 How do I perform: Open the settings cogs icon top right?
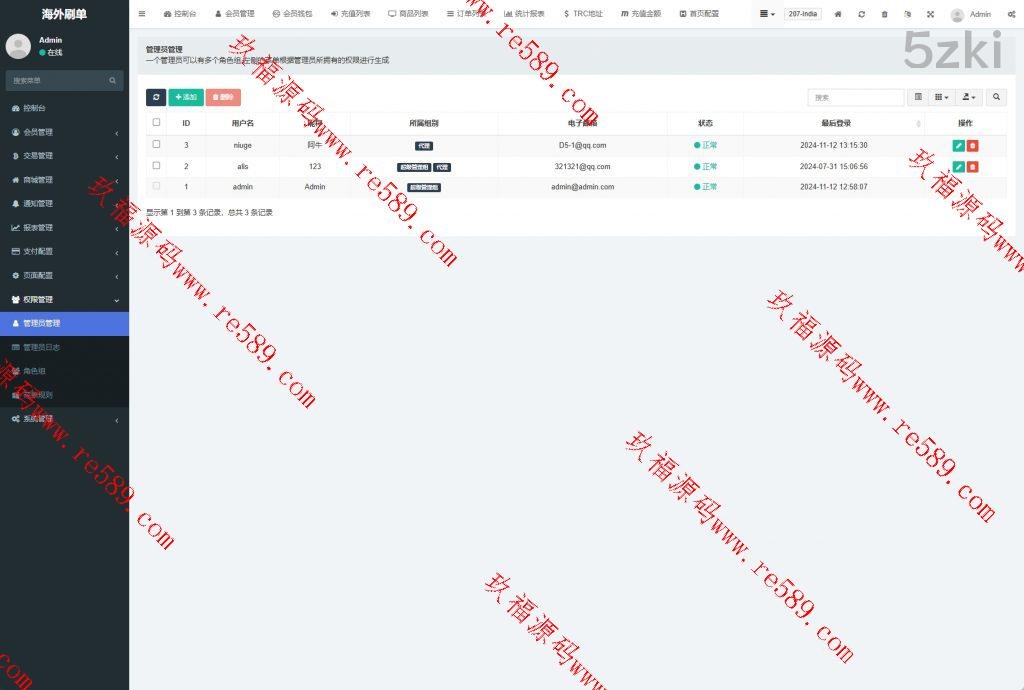[1012, 14]
